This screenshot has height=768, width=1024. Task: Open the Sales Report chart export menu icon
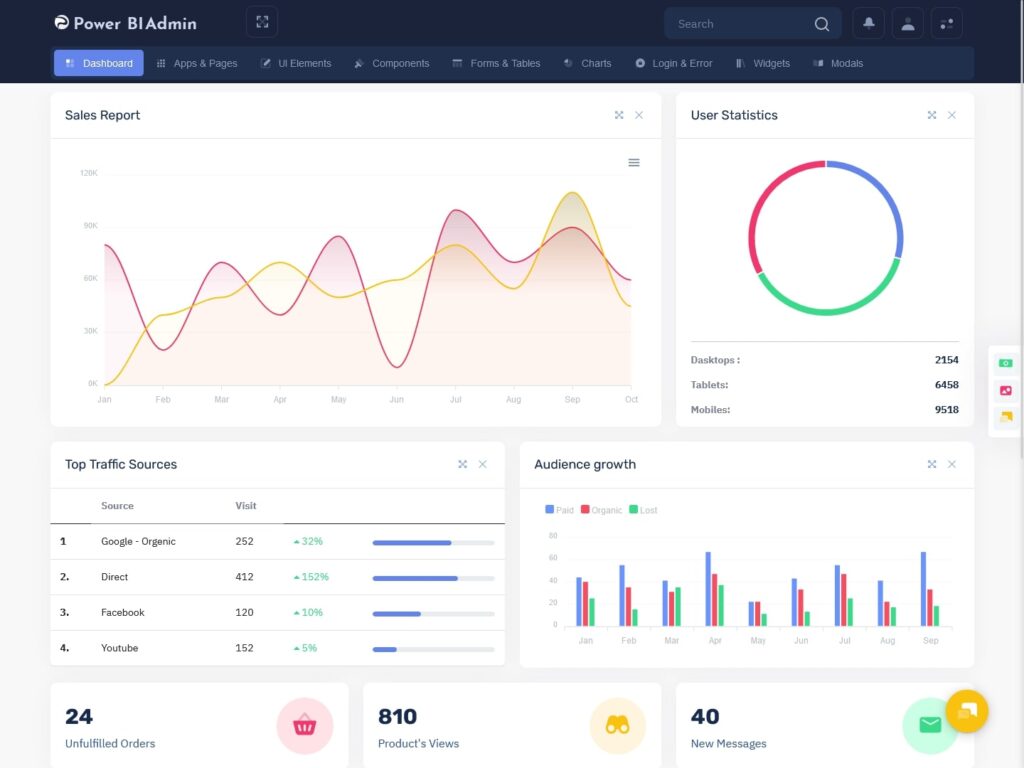(x=633, y=161)
